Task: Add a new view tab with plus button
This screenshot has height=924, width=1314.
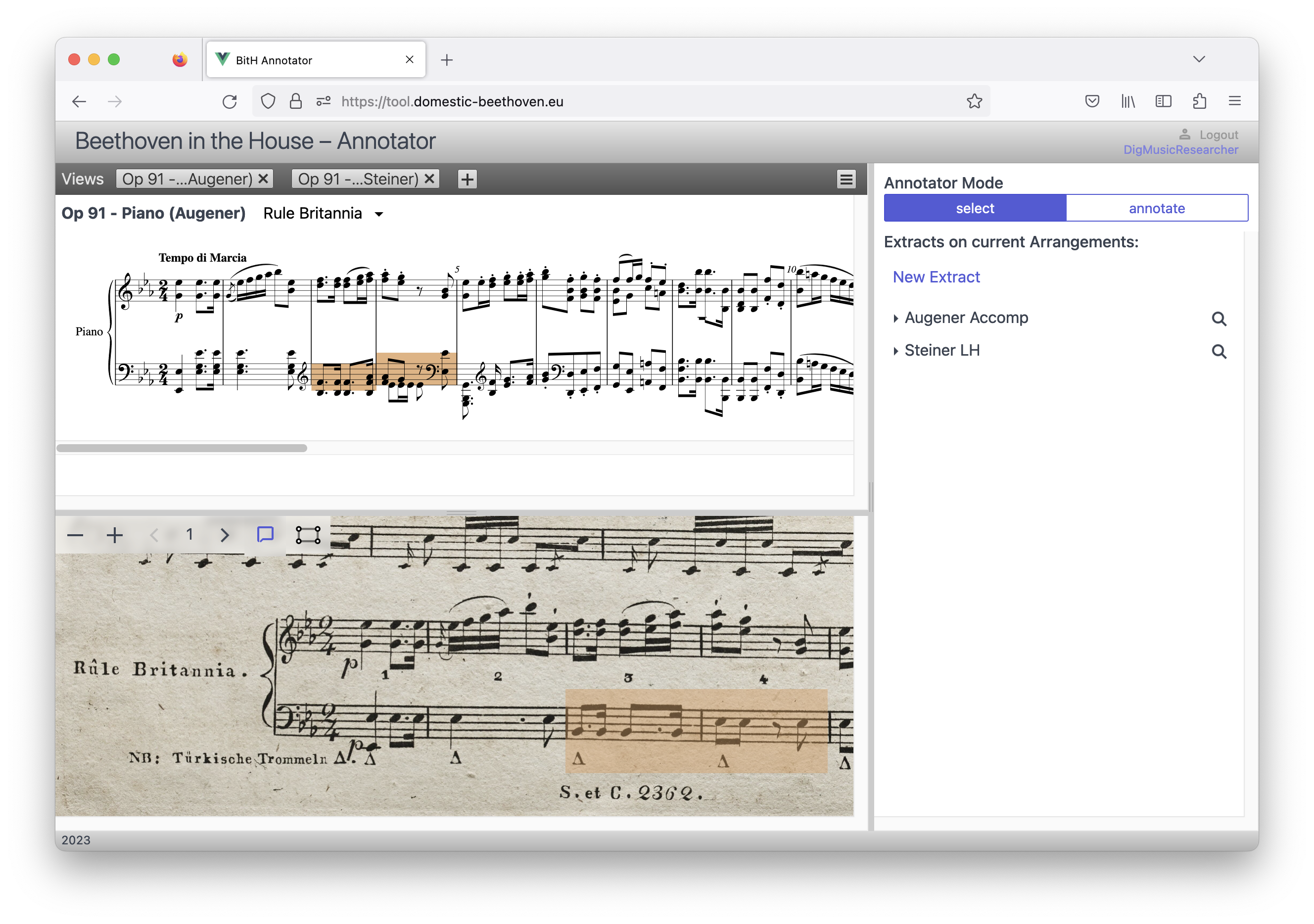Action: (466, 179)
